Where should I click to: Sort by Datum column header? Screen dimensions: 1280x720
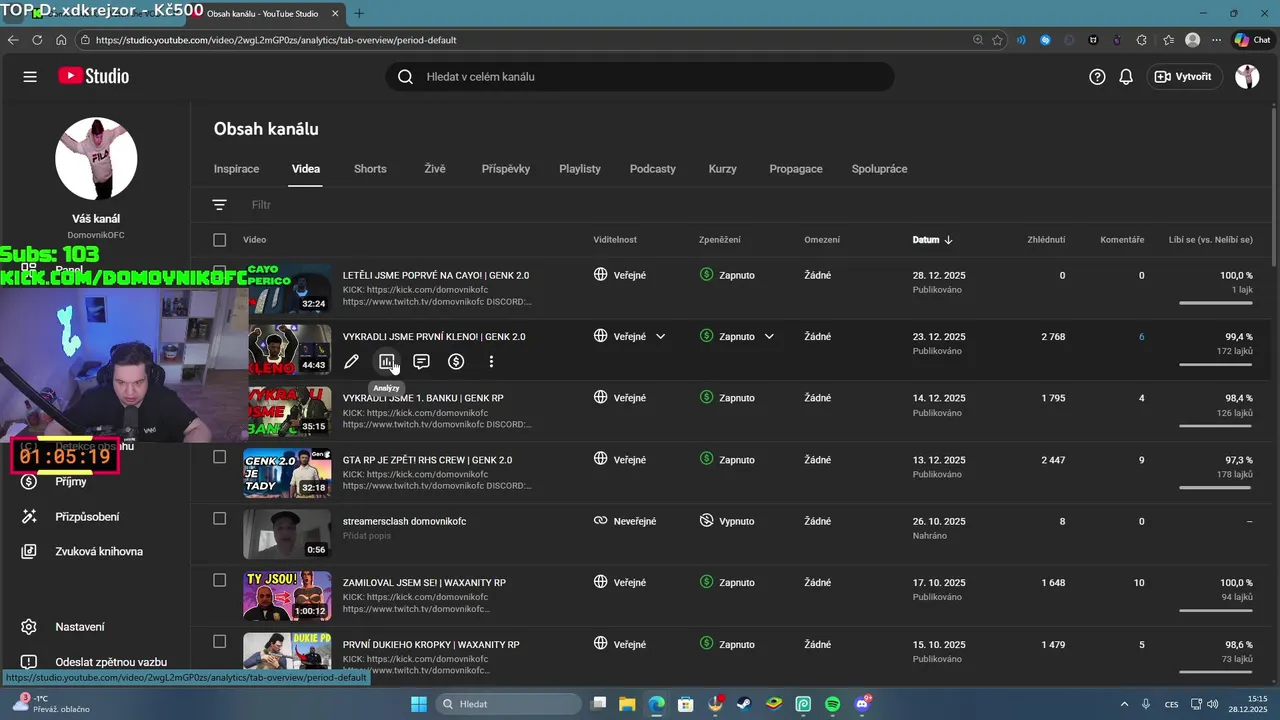(x=932, y=240)
